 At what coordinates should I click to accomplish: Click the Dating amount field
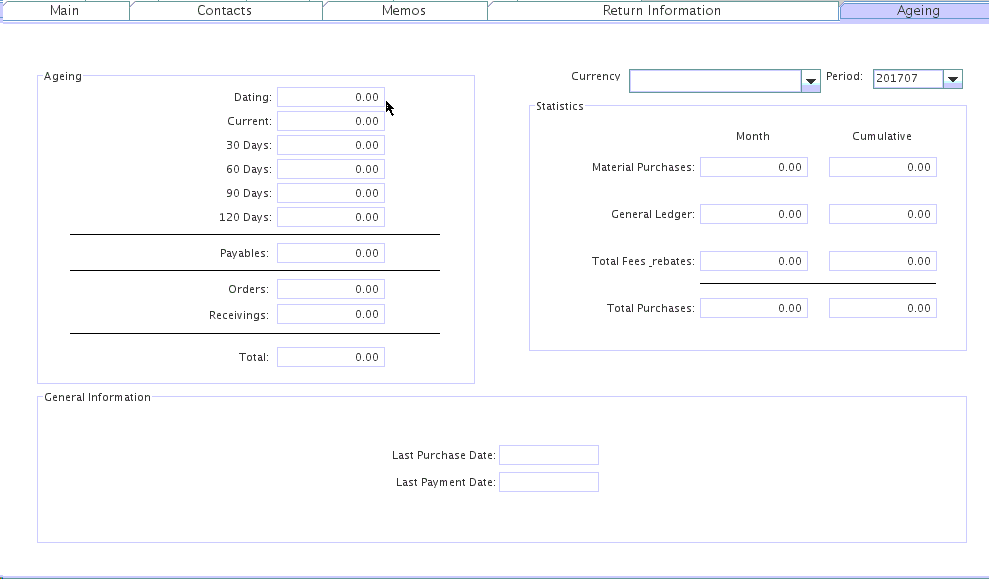(330, 97)
